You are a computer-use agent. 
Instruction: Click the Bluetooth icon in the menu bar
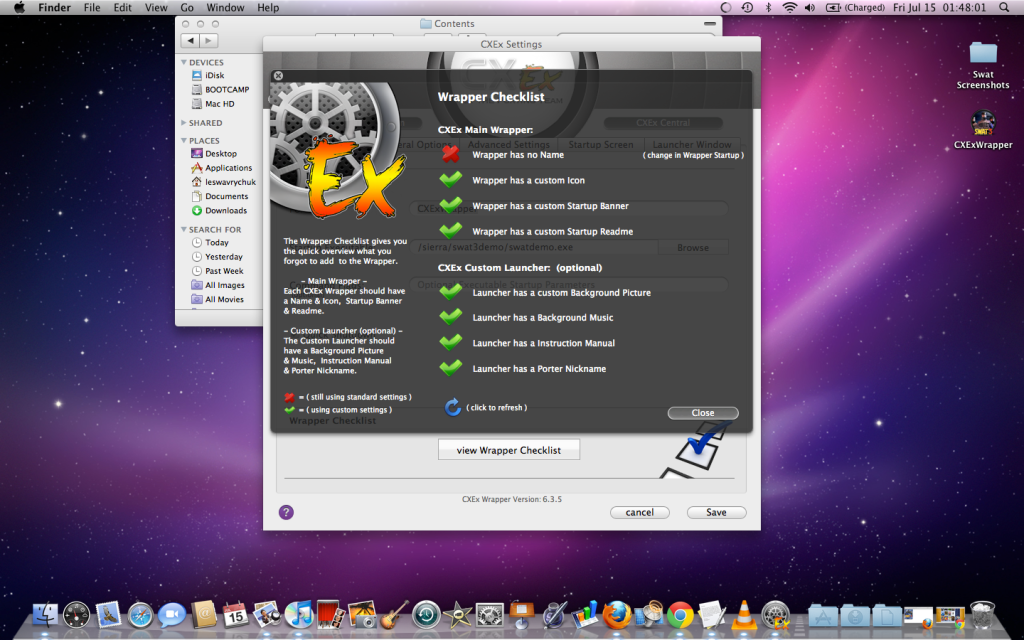pyautogui.click(x=769, y=8)
